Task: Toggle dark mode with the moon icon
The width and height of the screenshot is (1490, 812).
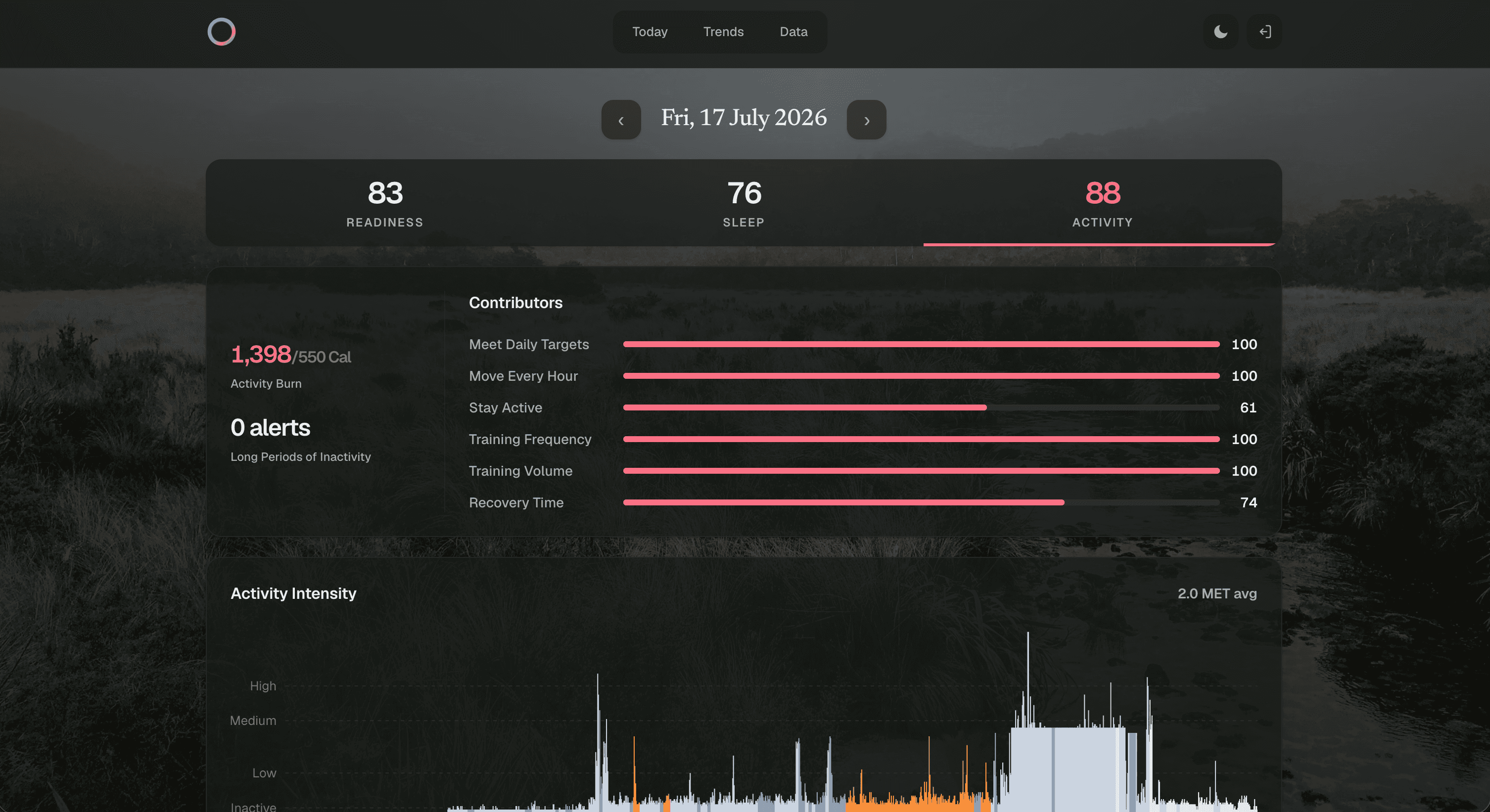Action: (x=1220, y=32)
